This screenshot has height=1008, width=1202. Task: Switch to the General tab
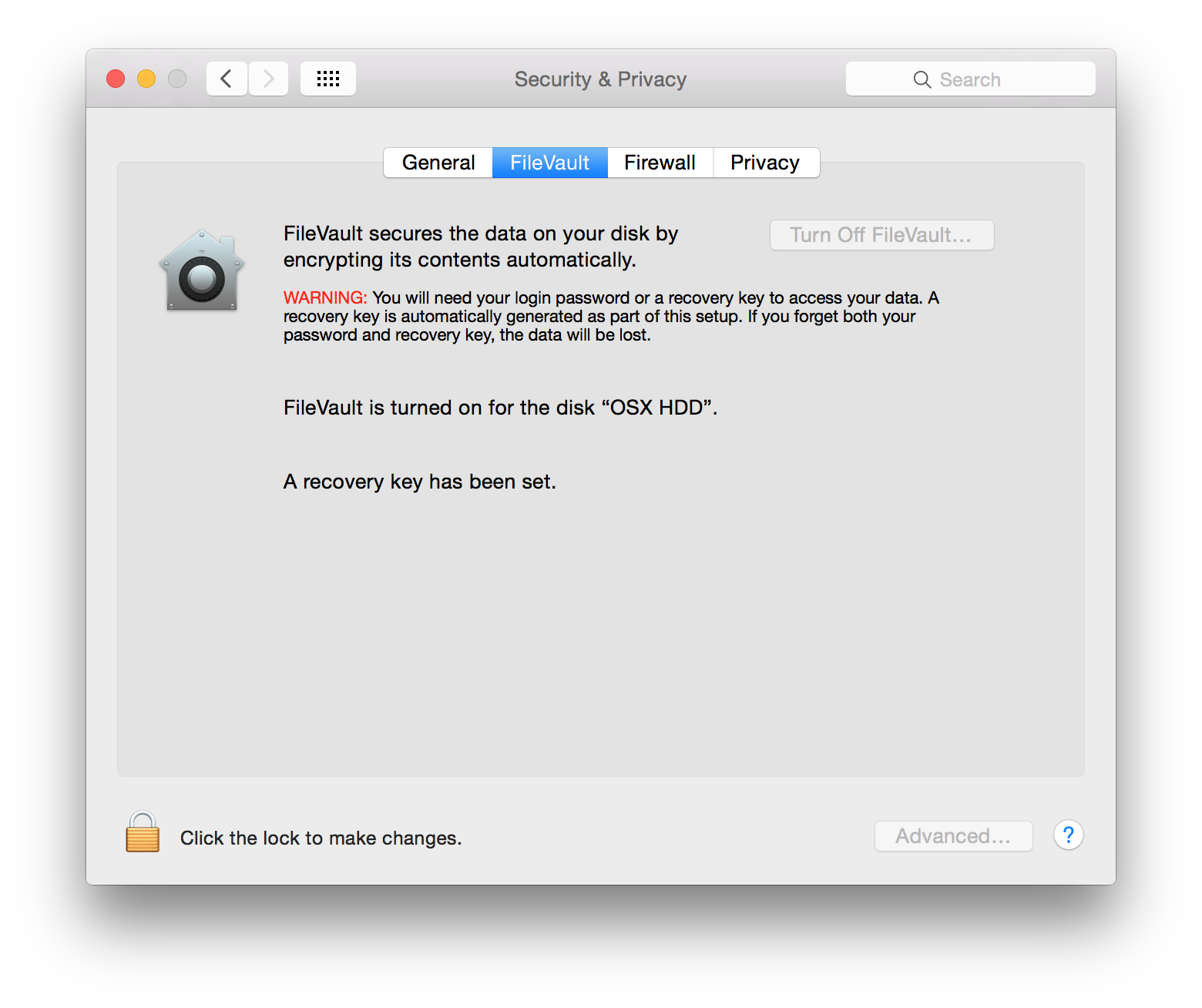pos(438,163)
